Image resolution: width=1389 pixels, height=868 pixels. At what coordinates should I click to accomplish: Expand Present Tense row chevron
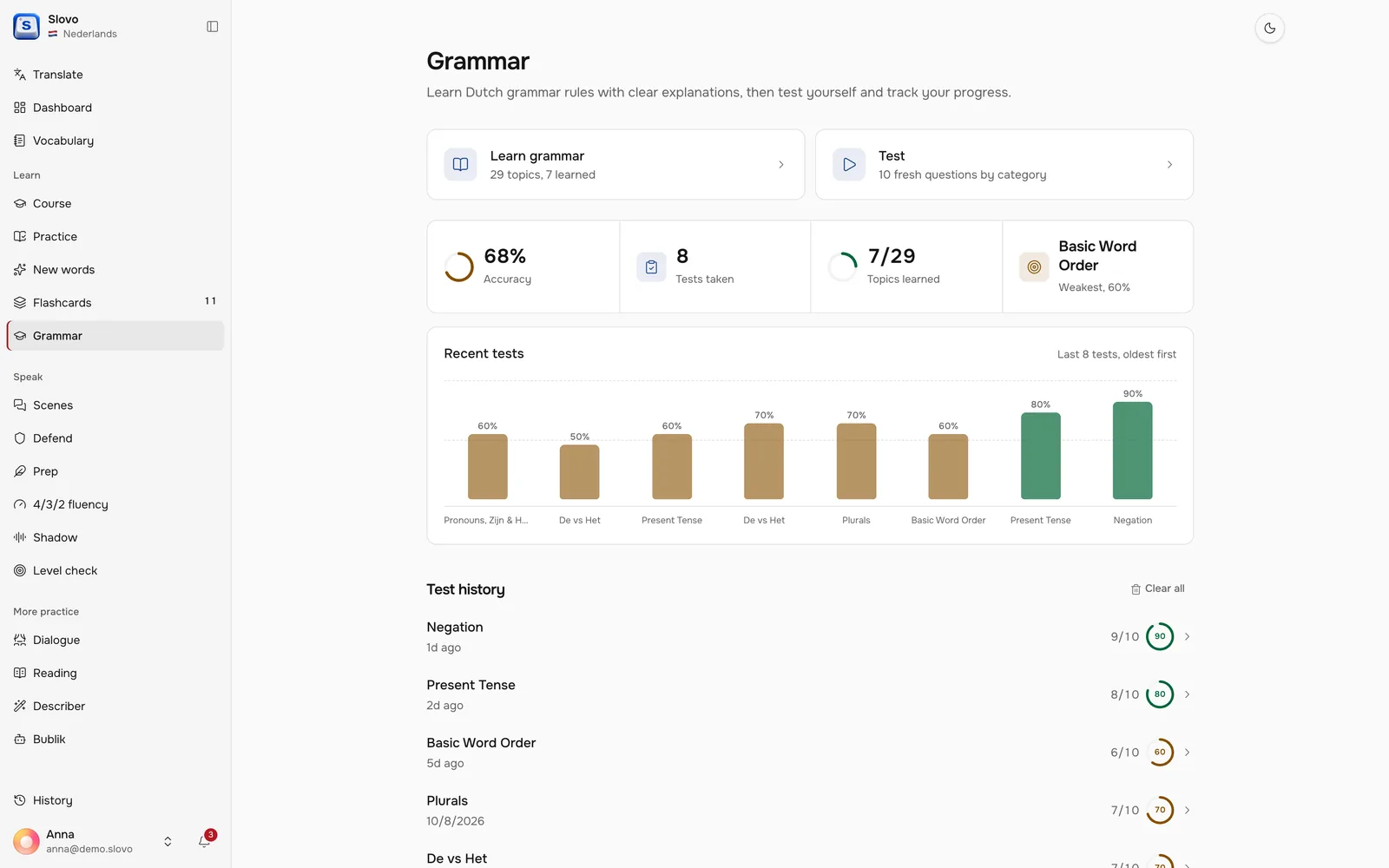coord(1187,694)
